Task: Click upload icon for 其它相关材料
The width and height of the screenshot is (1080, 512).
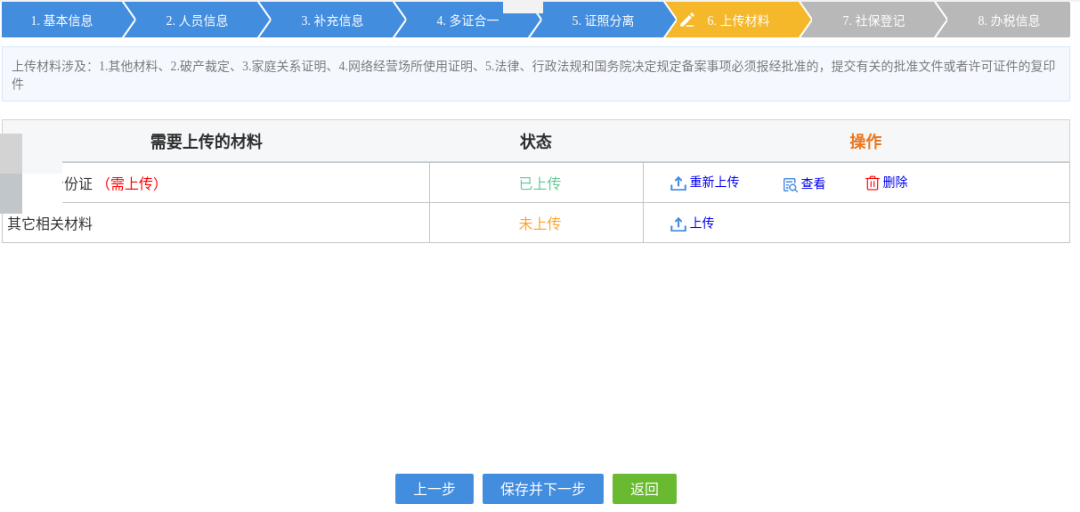Action: click(678, 224)
